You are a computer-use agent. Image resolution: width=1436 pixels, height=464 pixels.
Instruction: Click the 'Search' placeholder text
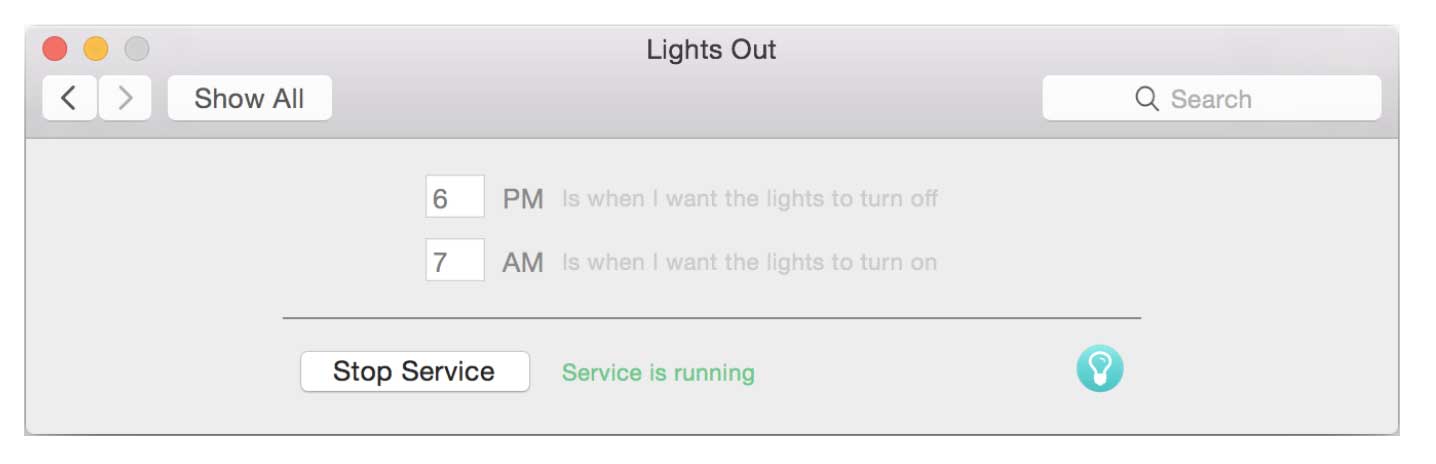pos(1210,99)
